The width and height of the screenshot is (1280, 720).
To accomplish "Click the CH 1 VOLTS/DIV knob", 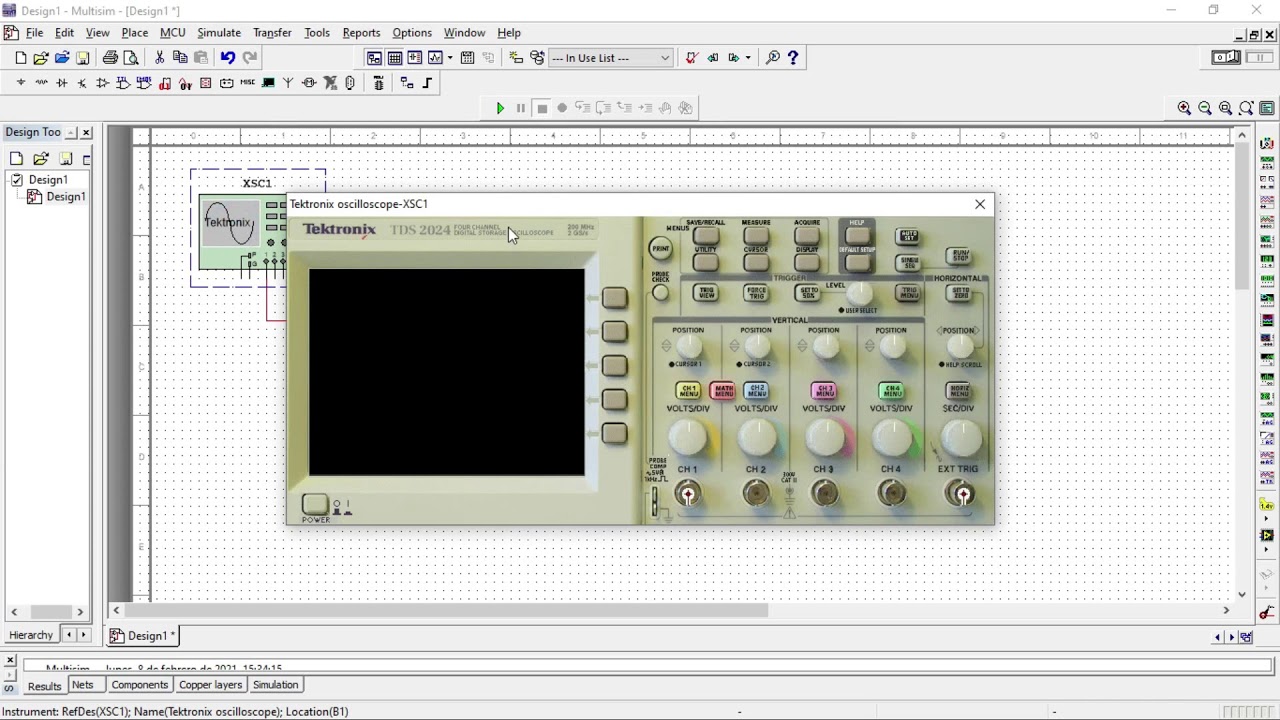I will [x=688, y=438].
